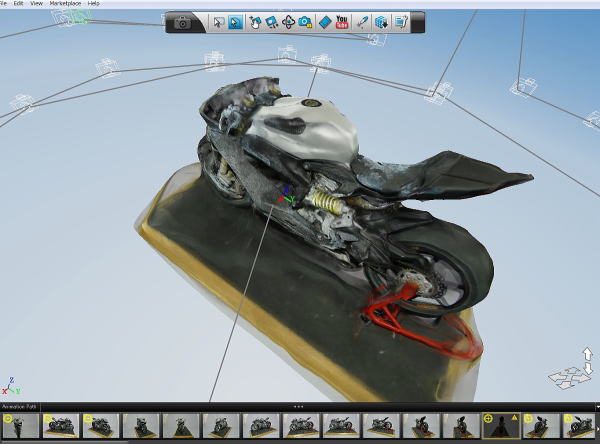Select the blue pen marker tool
The image size is (600, 444).
(x=362, y=22)
